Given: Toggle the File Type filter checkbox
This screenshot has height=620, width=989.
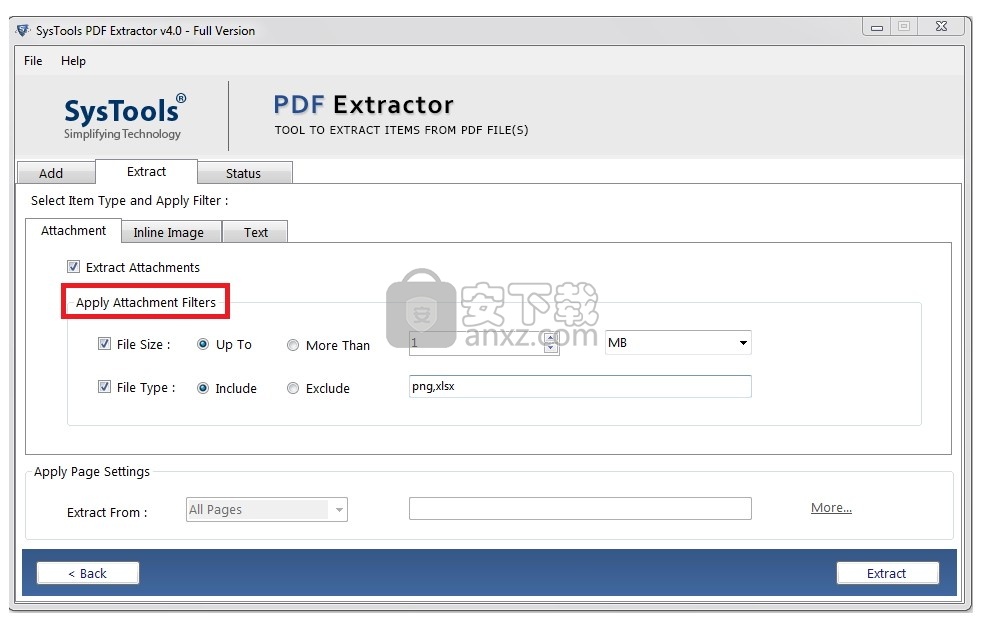Looking at the screenshot, I should click(x=105, y=387).
